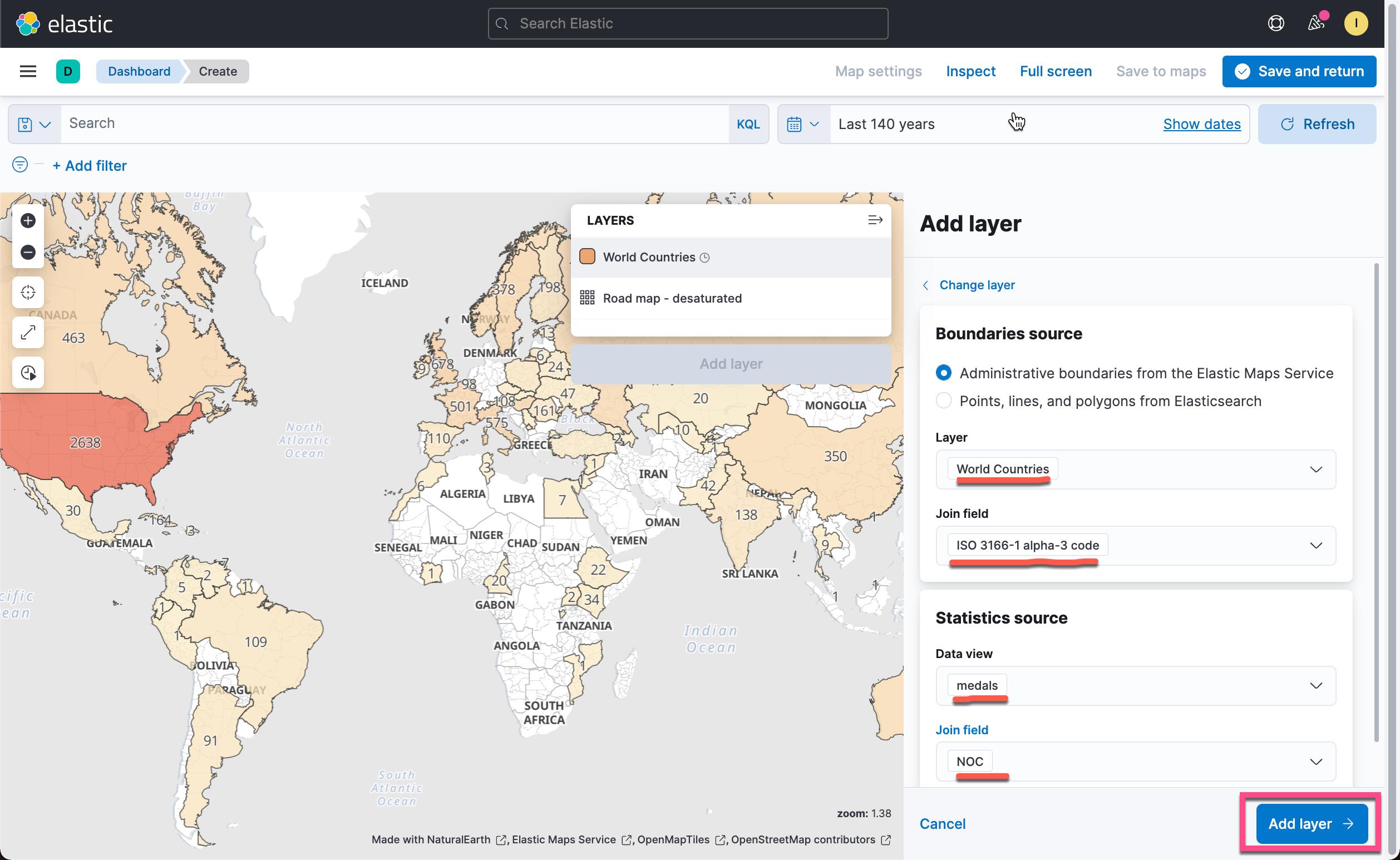Add a new filter
The image size is (1400, 860).
(x=90, y=166)
